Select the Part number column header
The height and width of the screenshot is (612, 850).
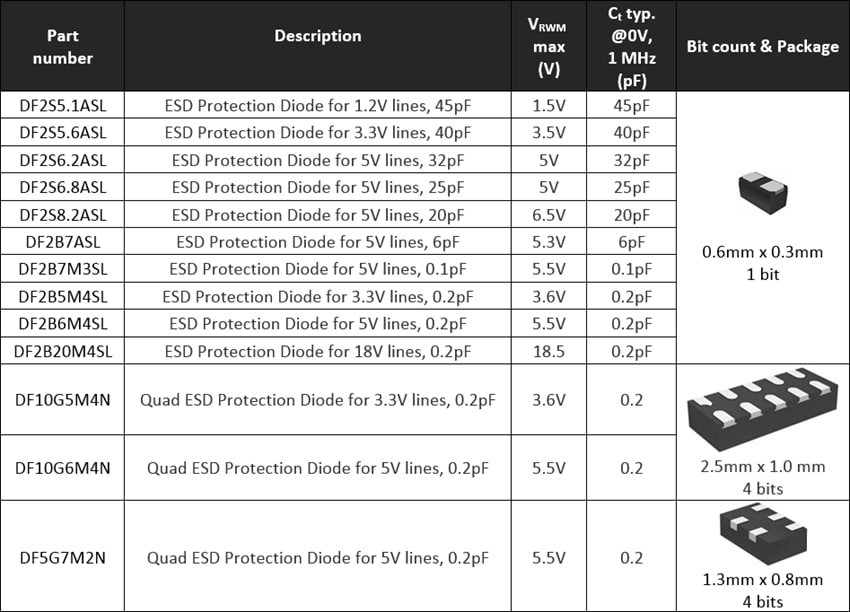(x=62, y=47)
